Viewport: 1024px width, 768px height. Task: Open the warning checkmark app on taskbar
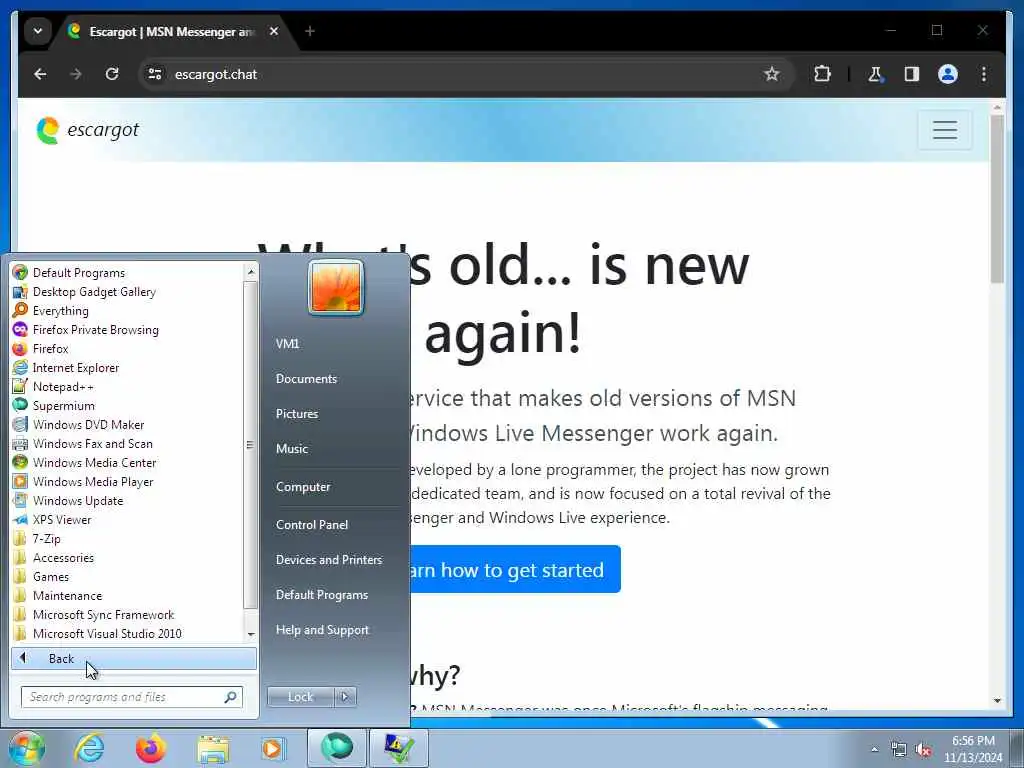point(399,748)
